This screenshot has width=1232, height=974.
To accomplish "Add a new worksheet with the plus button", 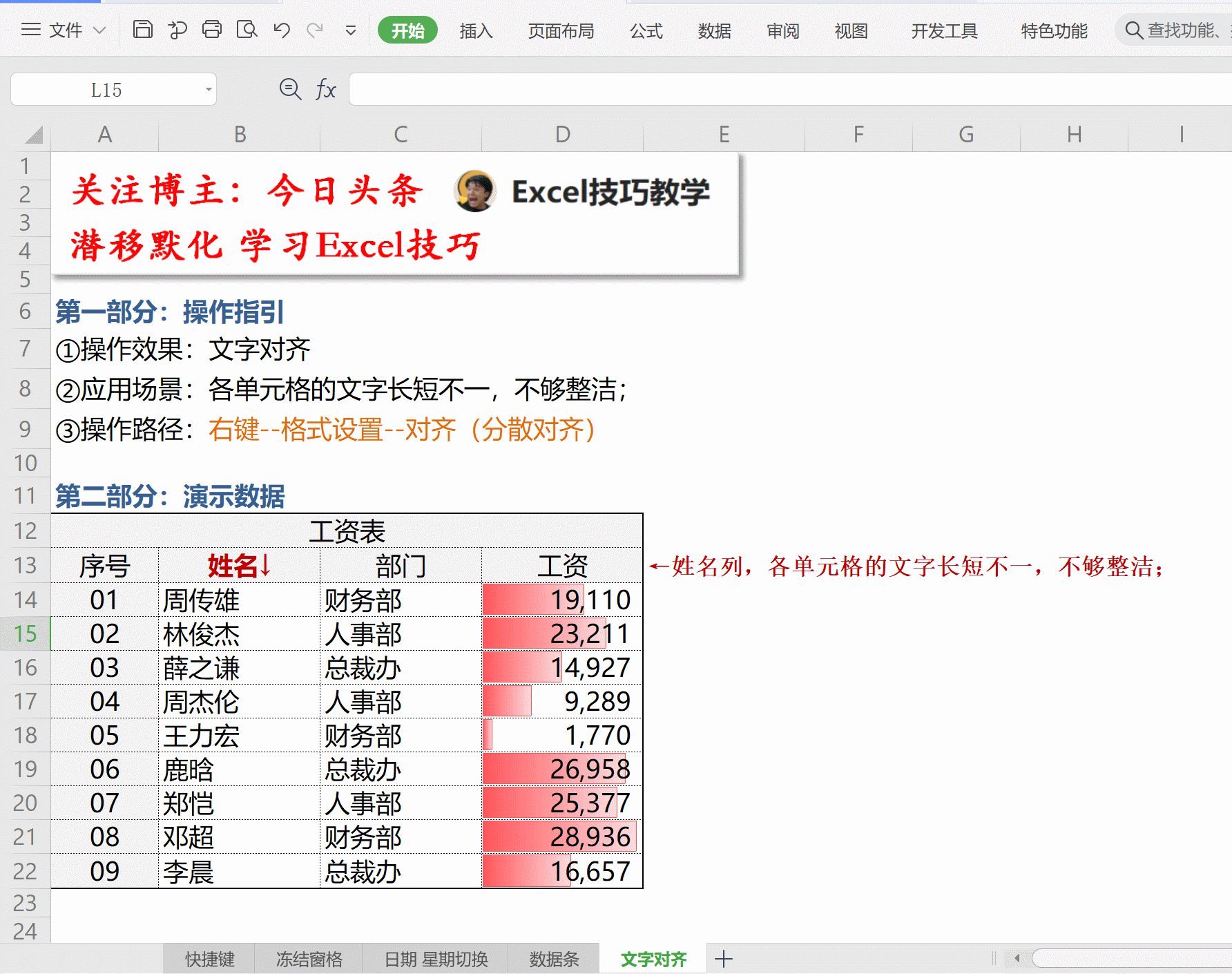I will tap(724, 959).
